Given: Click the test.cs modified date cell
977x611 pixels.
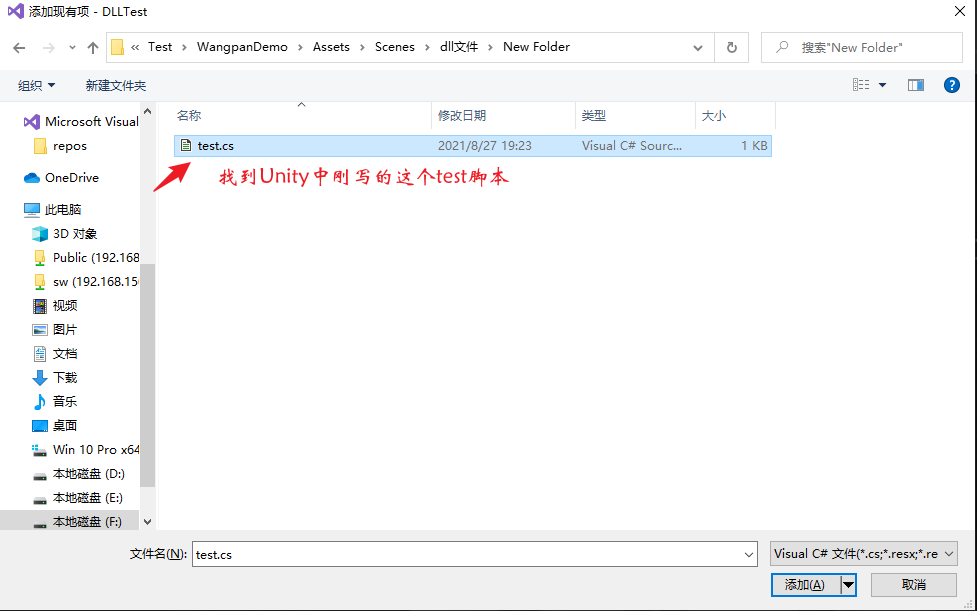Looking at the screenshot, I should pyautogui.click(x=485, y=146).
